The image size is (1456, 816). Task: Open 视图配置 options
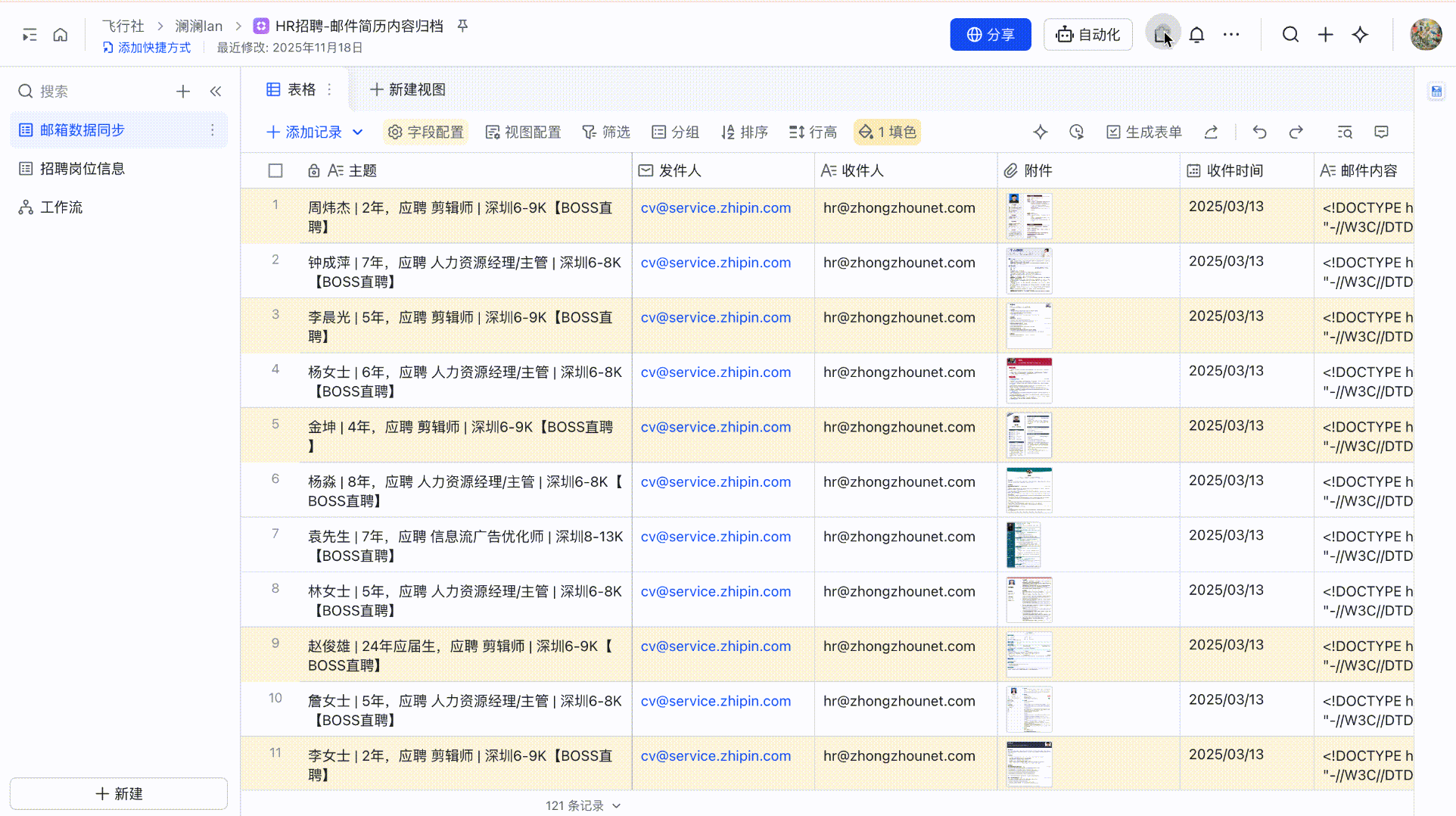523,132
